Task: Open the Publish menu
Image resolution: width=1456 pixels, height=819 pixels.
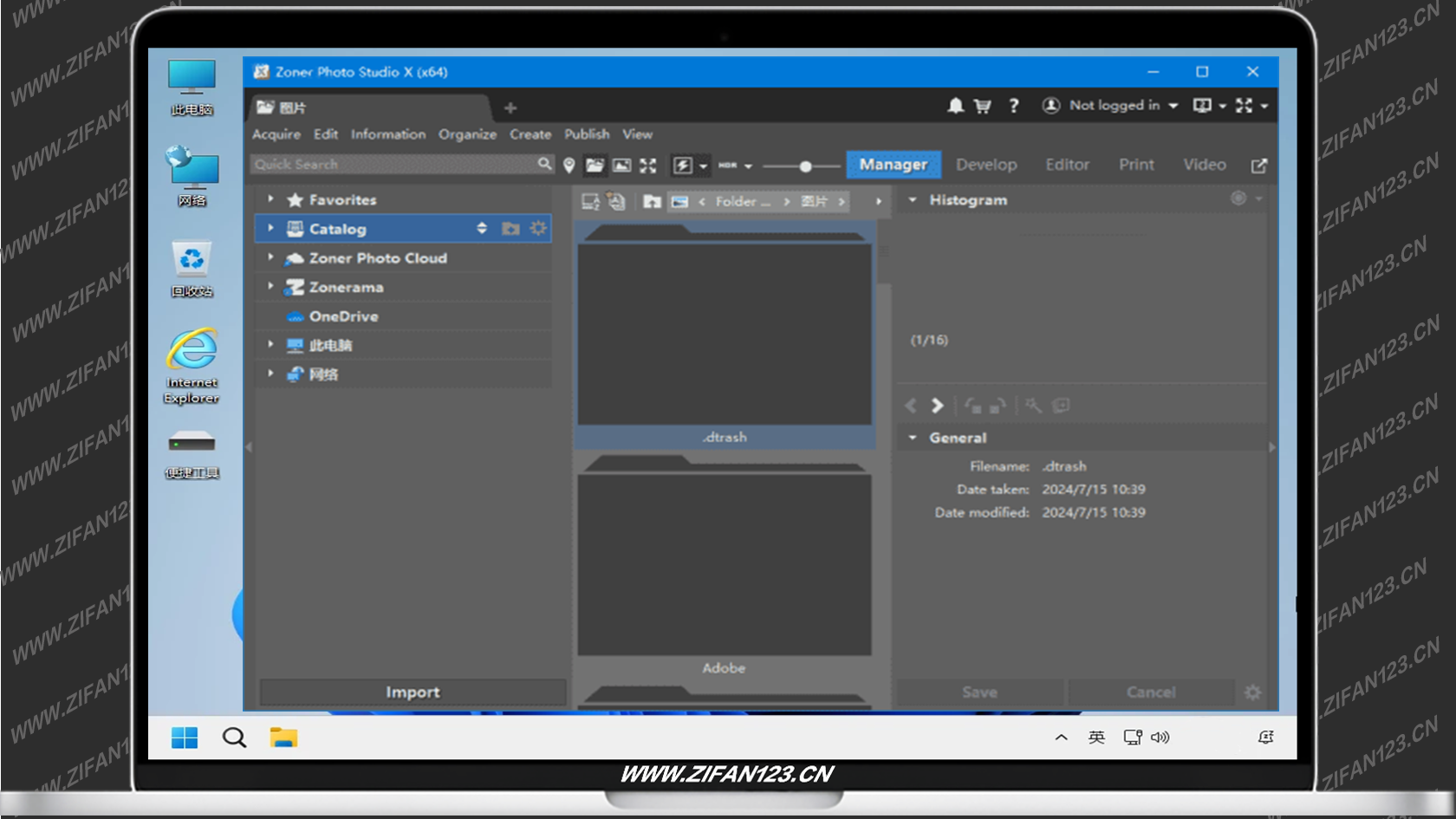Action: coord(587,134)
